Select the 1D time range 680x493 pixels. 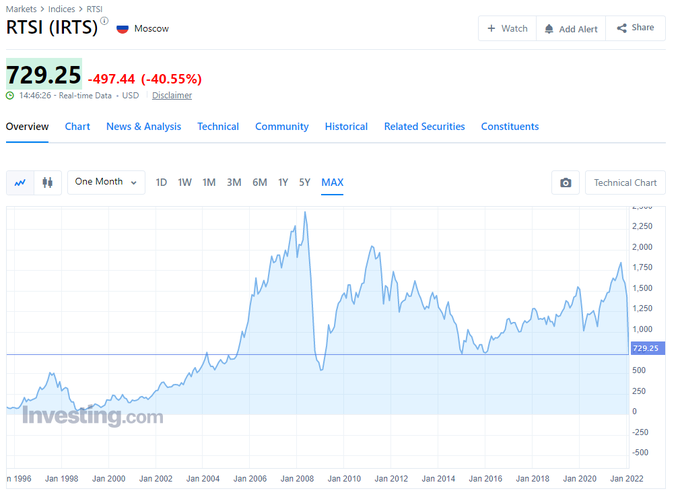coord(161,183)
